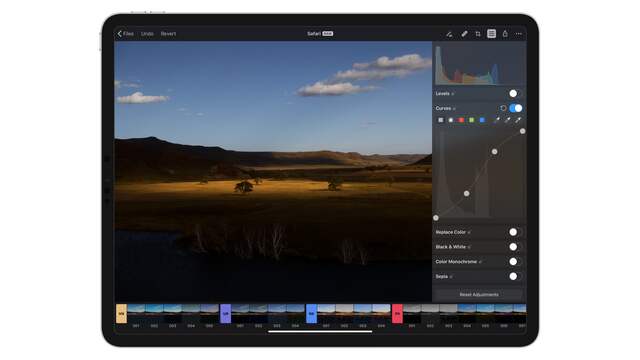Open the ML auto-enhance wand tool
Screen dimensions: 640x360
pyautogui.click(x=449, y=34)
